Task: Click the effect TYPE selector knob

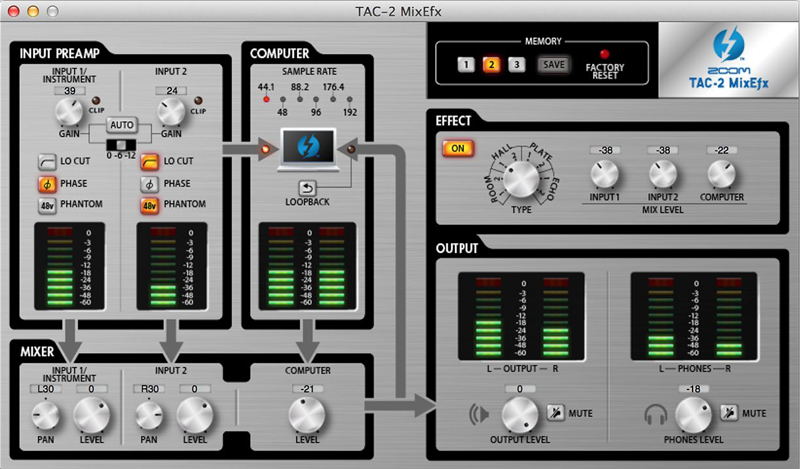Action: [519, 180]
